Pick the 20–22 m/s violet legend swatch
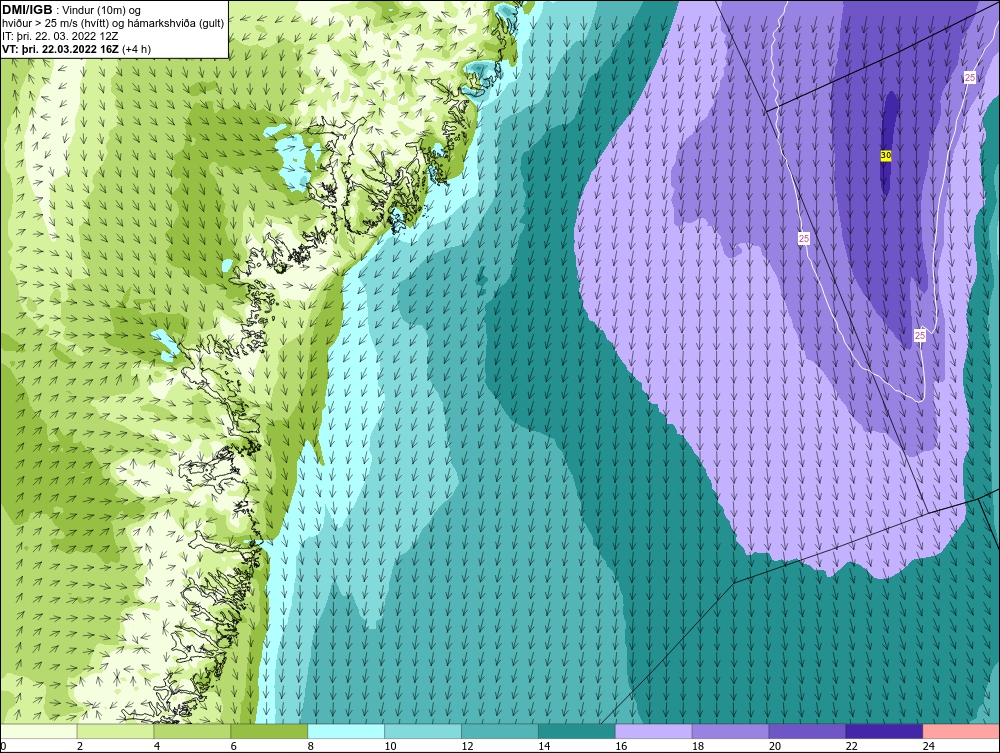Viewport: 1000px width, 753px height. point(807,731)
